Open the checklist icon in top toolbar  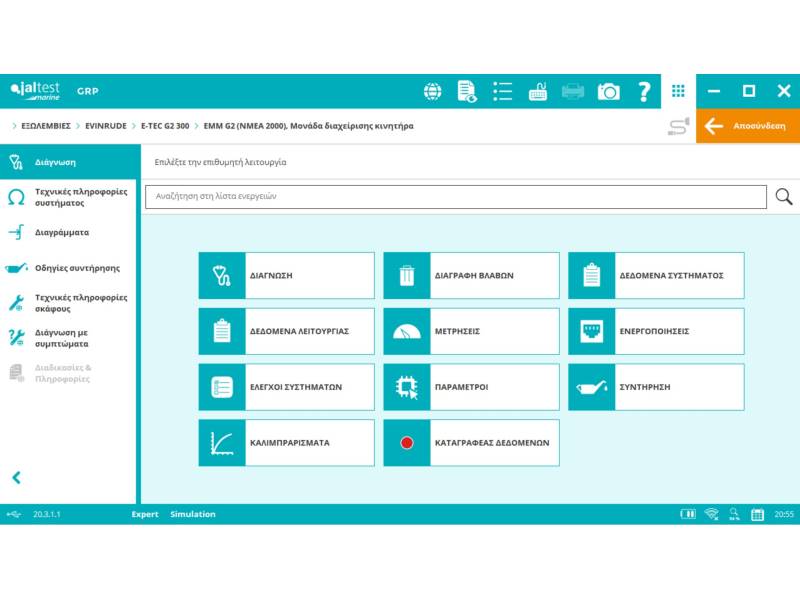[x=502, y=91]
